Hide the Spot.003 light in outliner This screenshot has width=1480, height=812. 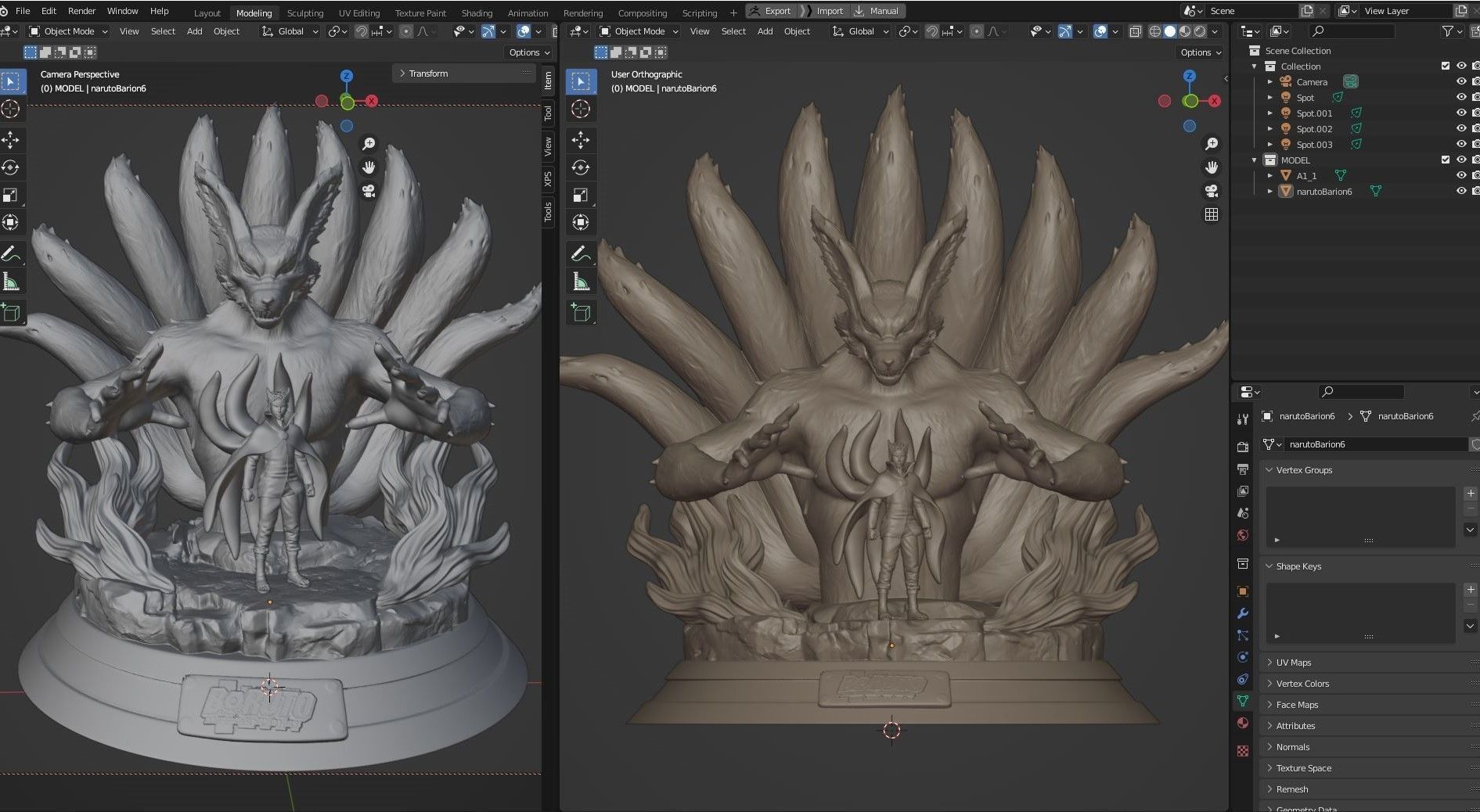1460,145
